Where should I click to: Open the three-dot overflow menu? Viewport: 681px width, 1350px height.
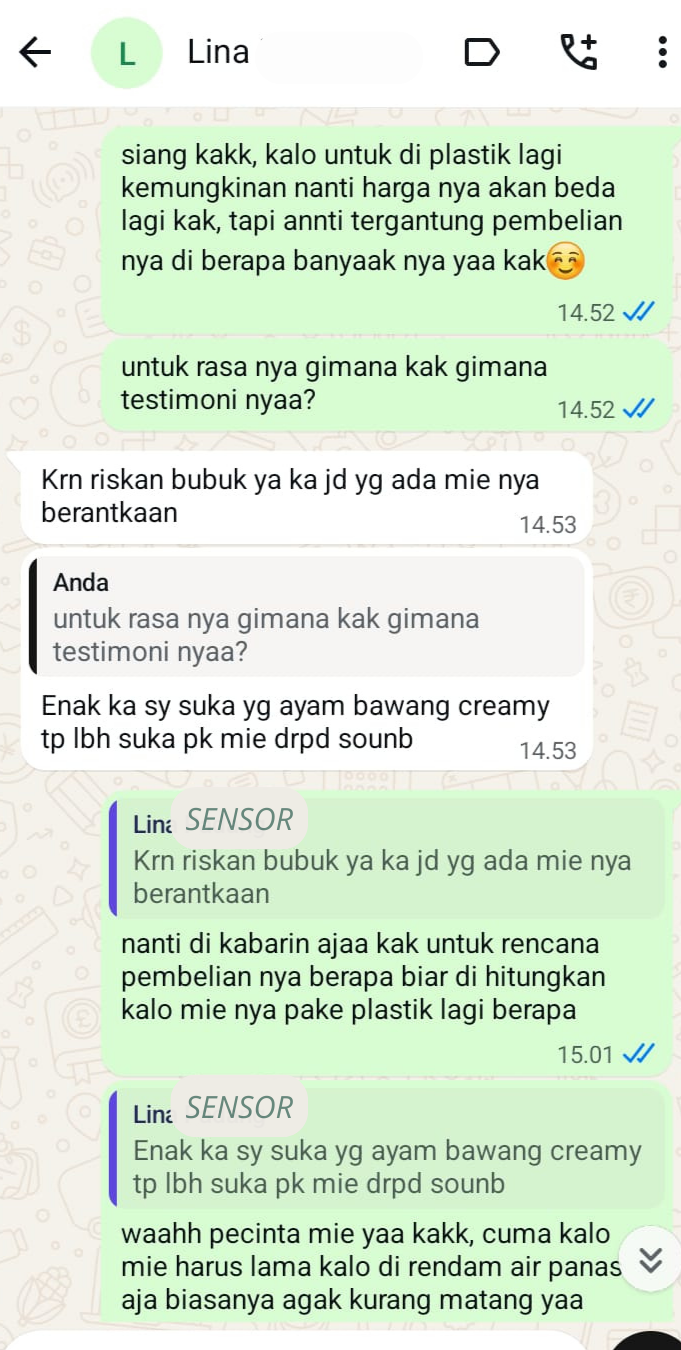pyautogui.click(x=662, y=52)
